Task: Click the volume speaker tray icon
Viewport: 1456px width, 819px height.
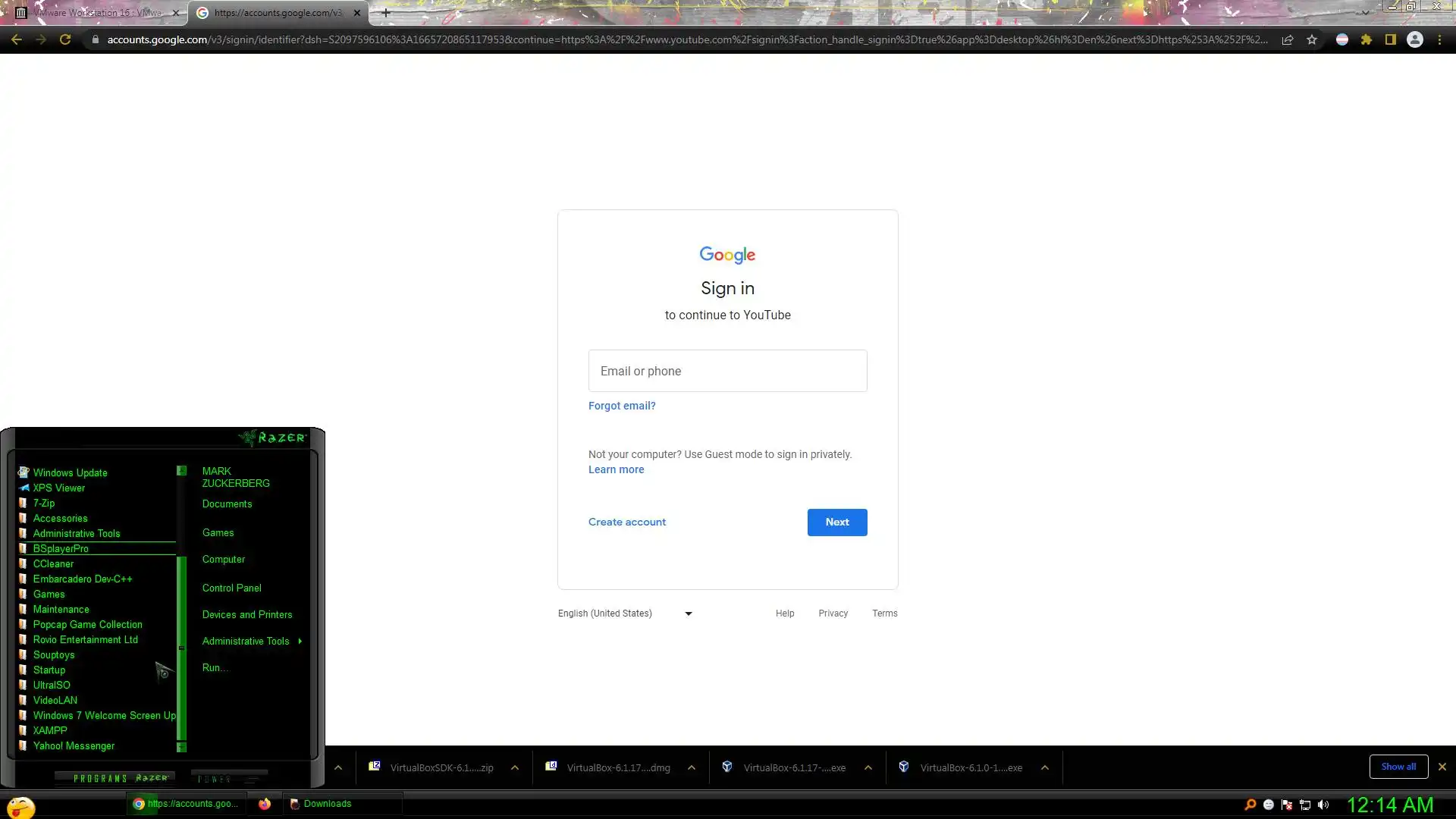Action: [1323, 805]
